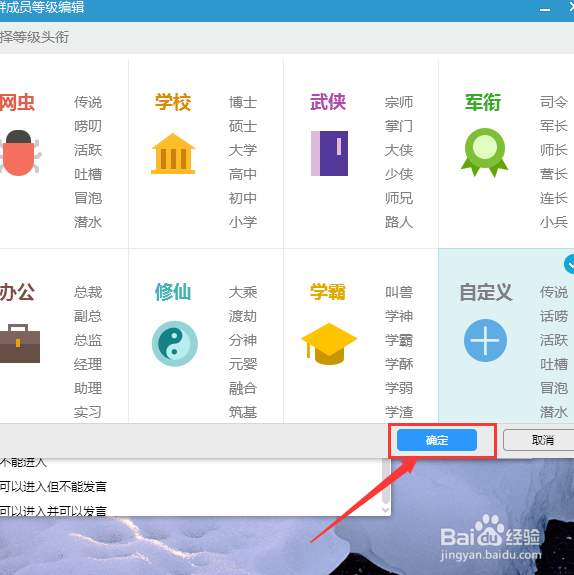Screen dimensions: 574x575
Task: Click the 修仙 heading
Action: pyautogui.click(x=173, y=292)
